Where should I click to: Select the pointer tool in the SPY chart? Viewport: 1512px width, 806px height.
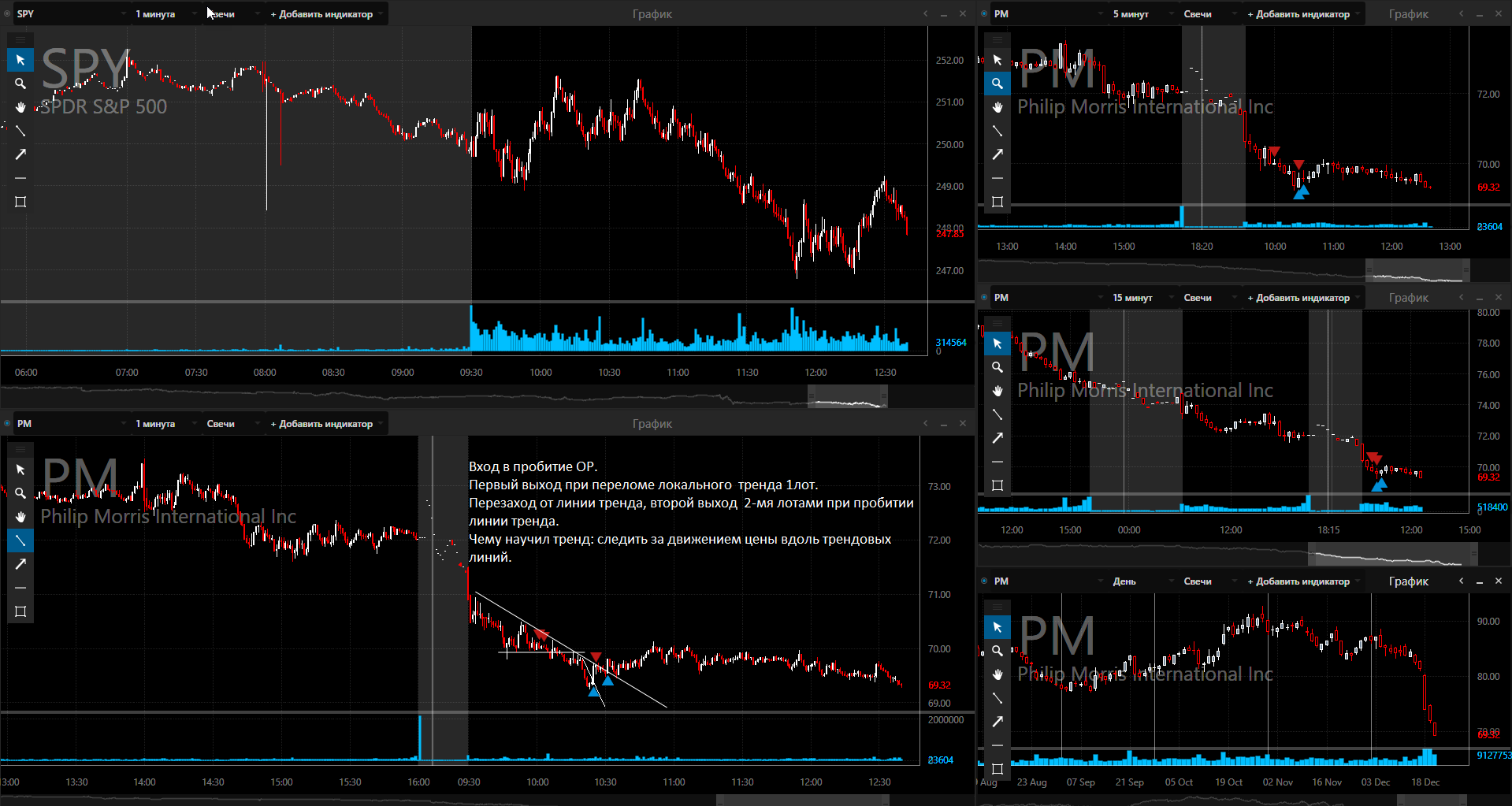[20, 60]
